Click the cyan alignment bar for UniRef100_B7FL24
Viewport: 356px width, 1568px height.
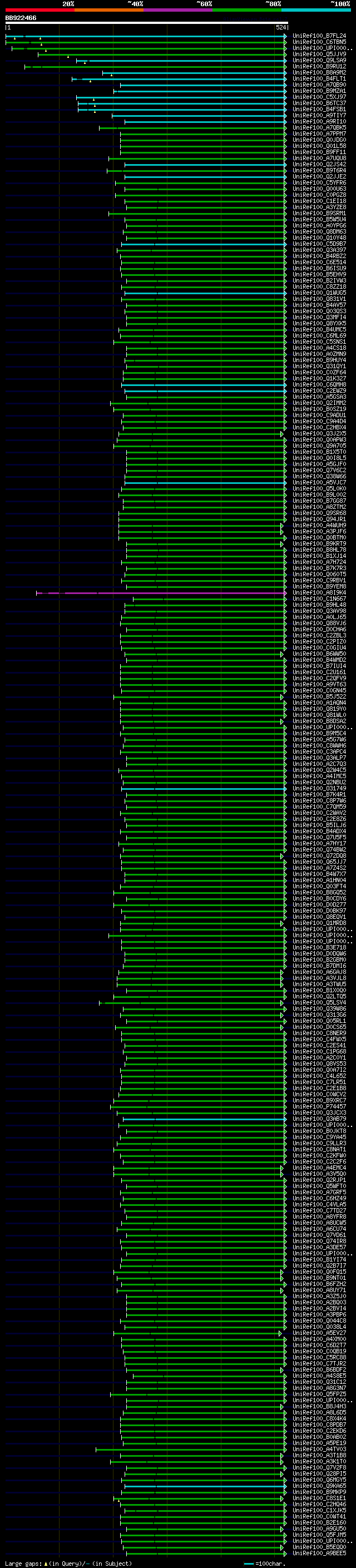146,37
